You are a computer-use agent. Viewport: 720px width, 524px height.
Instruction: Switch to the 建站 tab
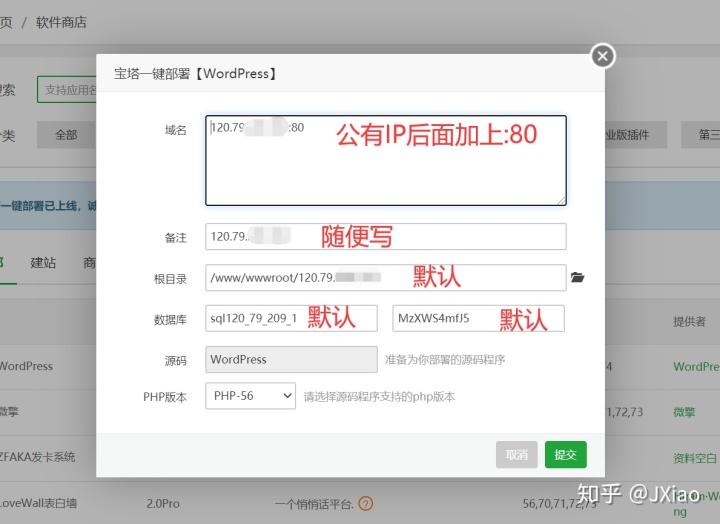pos(43,263)
